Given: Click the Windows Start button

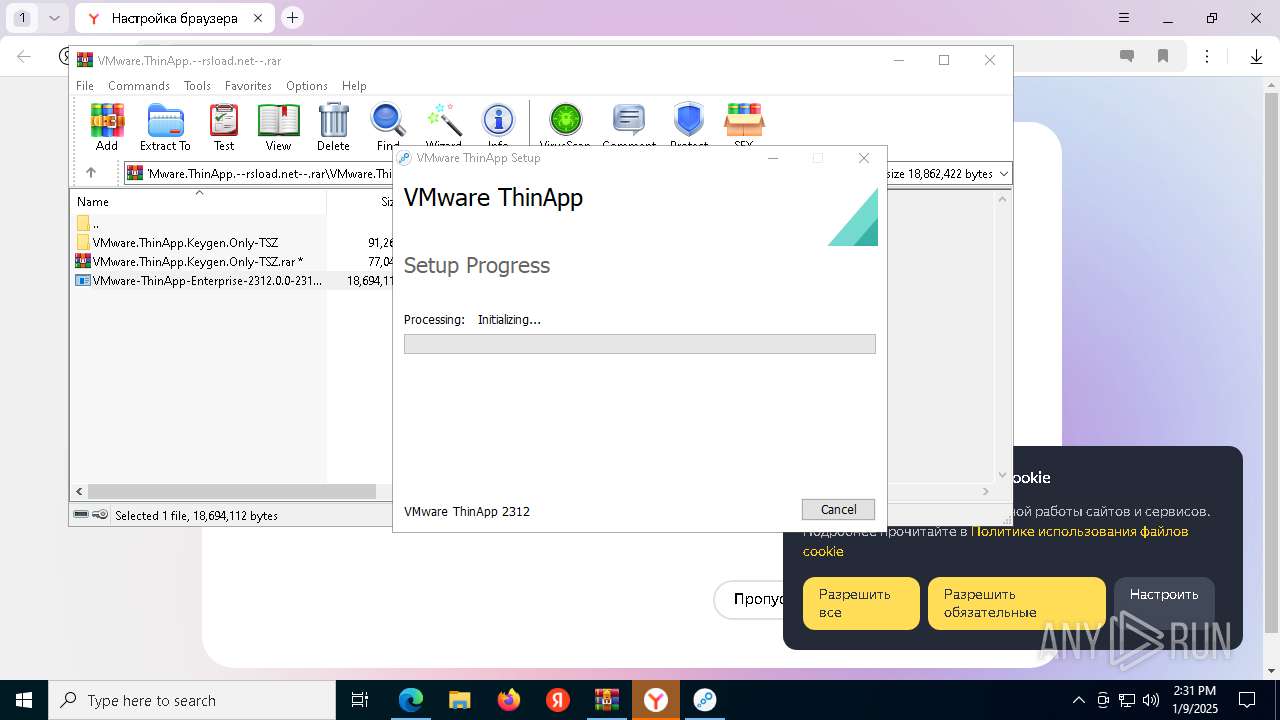Looking at the screenshot, I should click(x=24, y=700).
